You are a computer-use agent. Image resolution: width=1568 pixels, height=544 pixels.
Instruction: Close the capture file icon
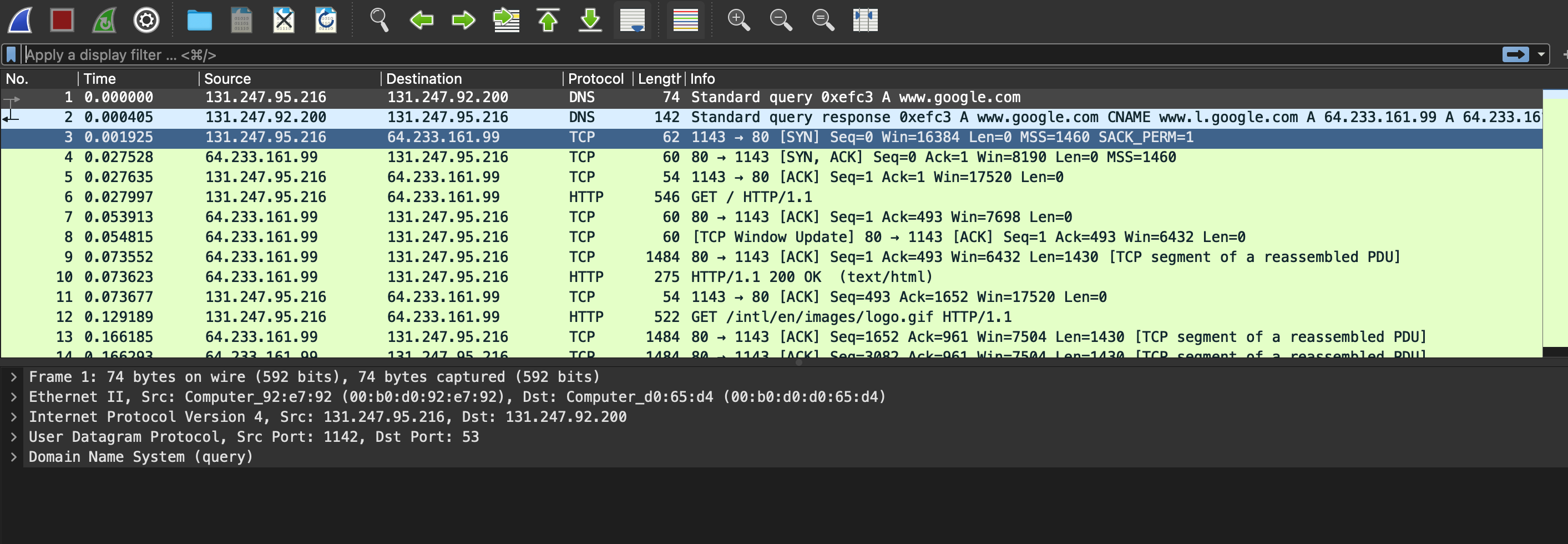pos(284,20)
